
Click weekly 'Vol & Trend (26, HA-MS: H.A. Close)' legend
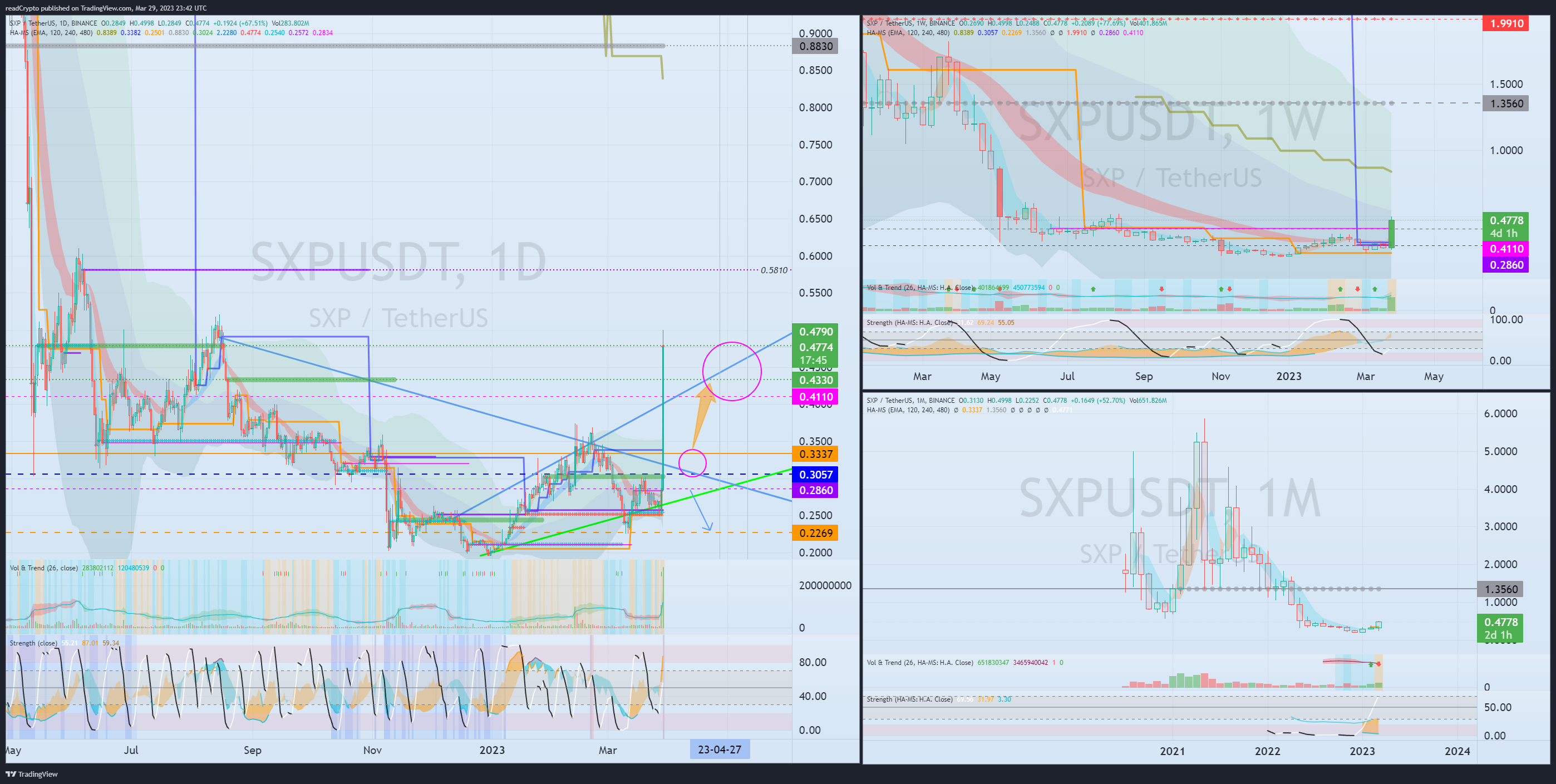[x=919, y=288]
